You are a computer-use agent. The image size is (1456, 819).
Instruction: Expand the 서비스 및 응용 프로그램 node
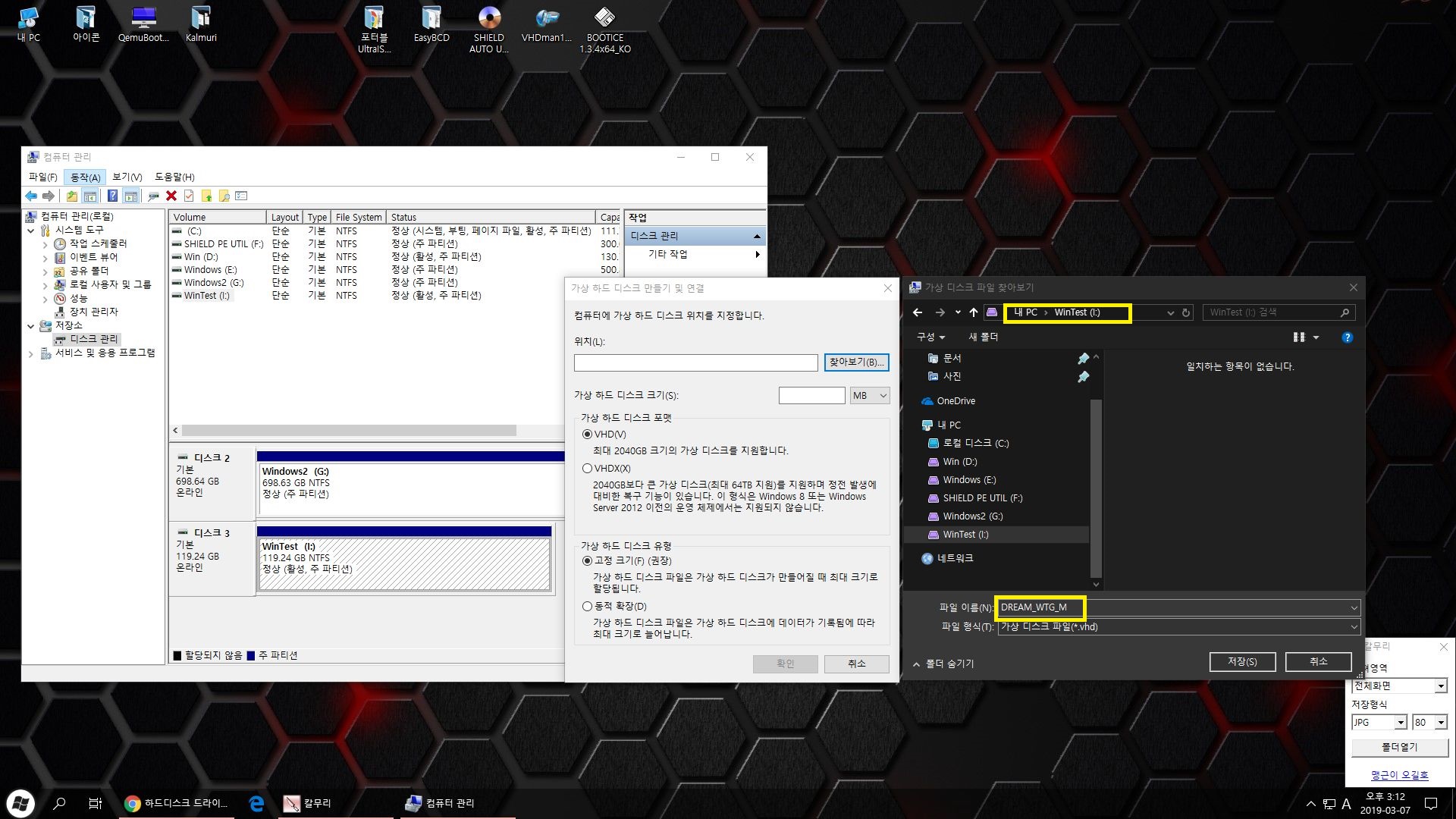(30, 353)
